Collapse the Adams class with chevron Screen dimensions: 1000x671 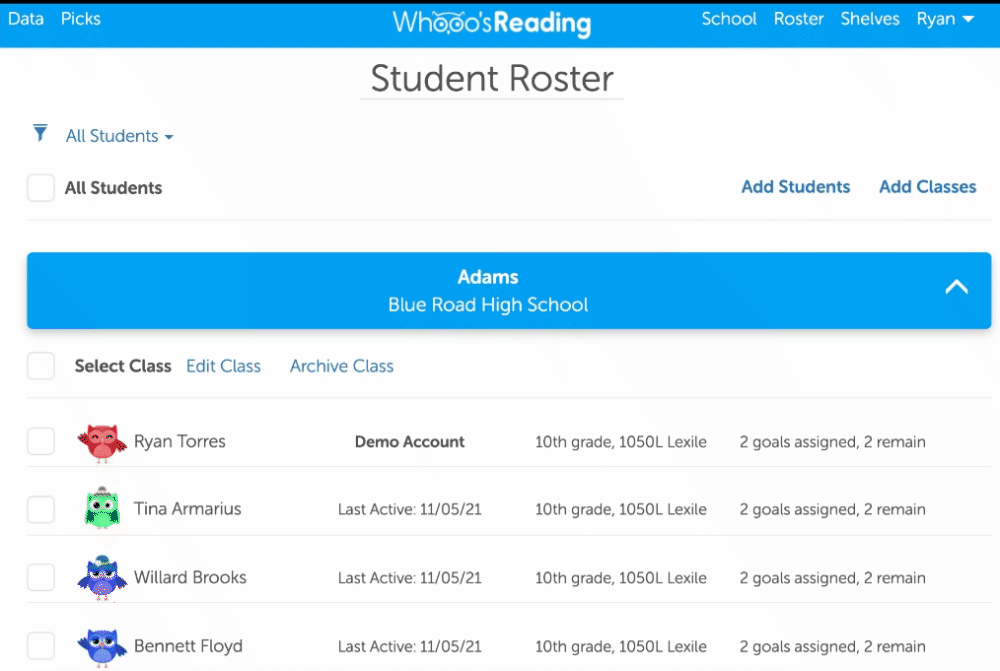coord(956,288)
